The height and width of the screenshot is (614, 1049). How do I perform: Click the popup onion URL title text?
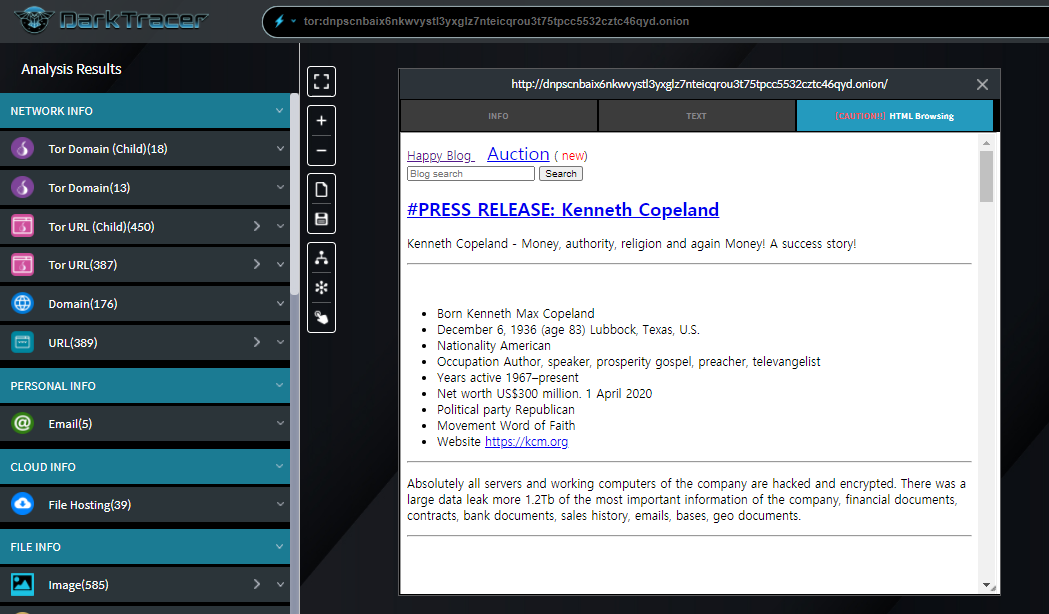click(x=699, y=84)
